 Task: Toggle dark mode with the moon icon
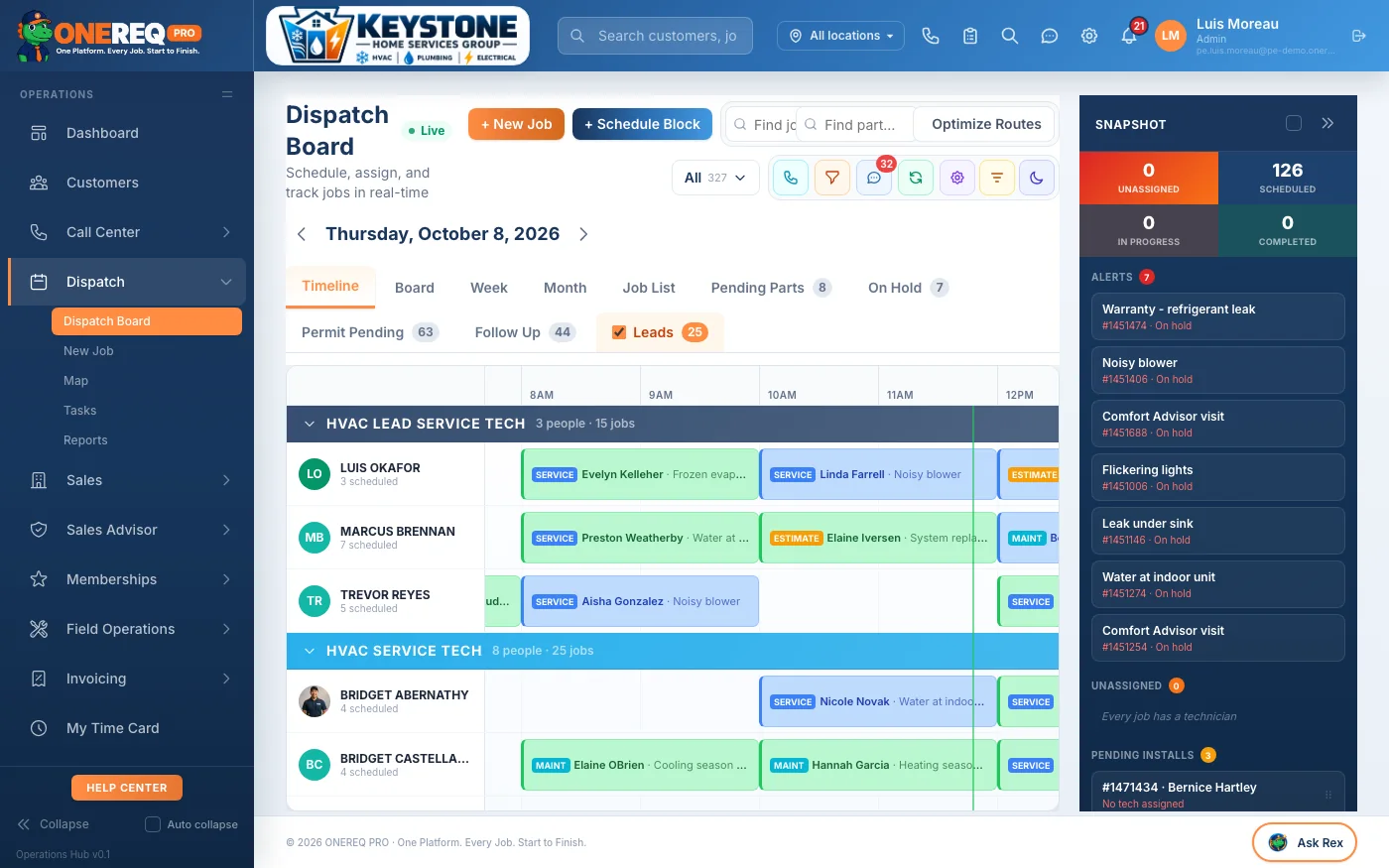(x=1037, y=178)
